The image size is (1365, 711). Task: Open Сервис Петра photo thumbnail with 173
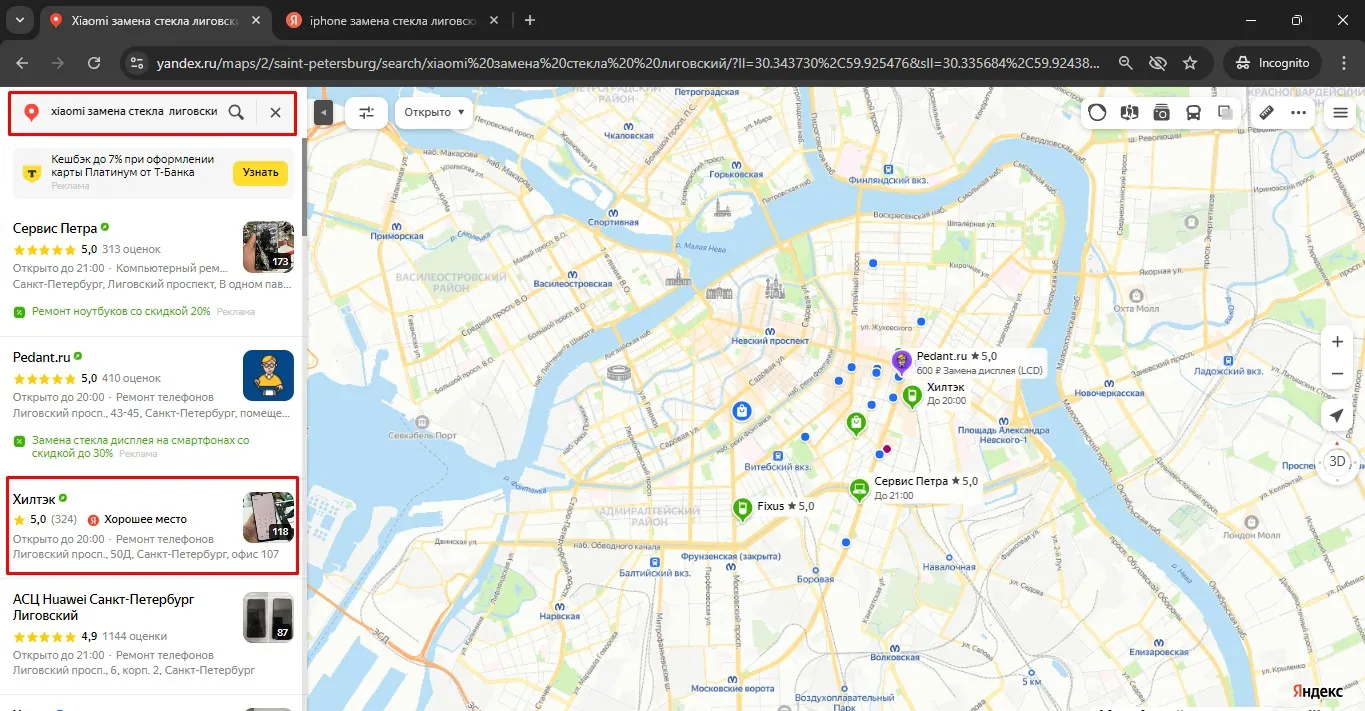tap(268, 247)
